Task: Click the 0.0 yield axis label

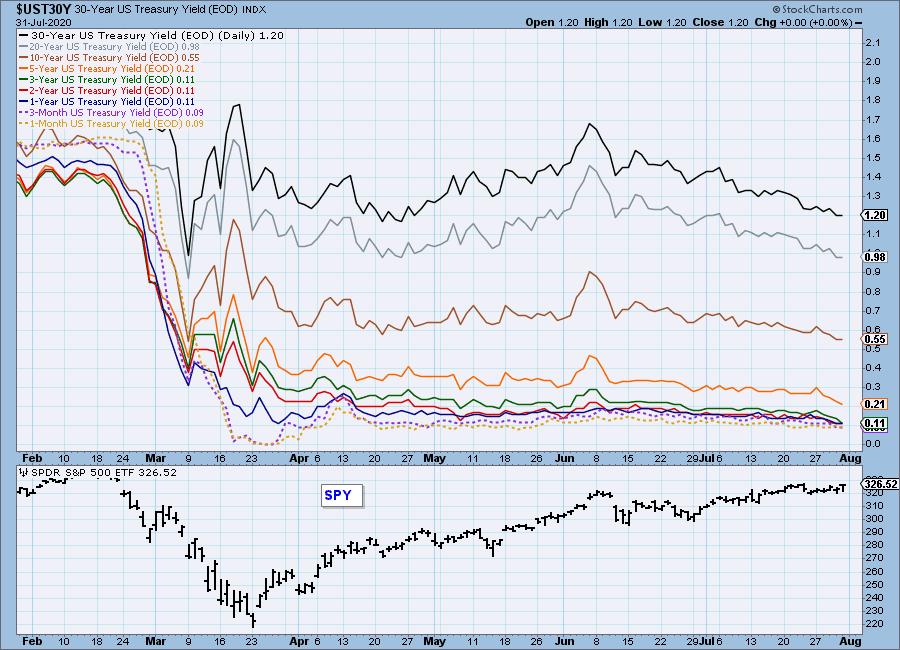Action: click(872, 443)
